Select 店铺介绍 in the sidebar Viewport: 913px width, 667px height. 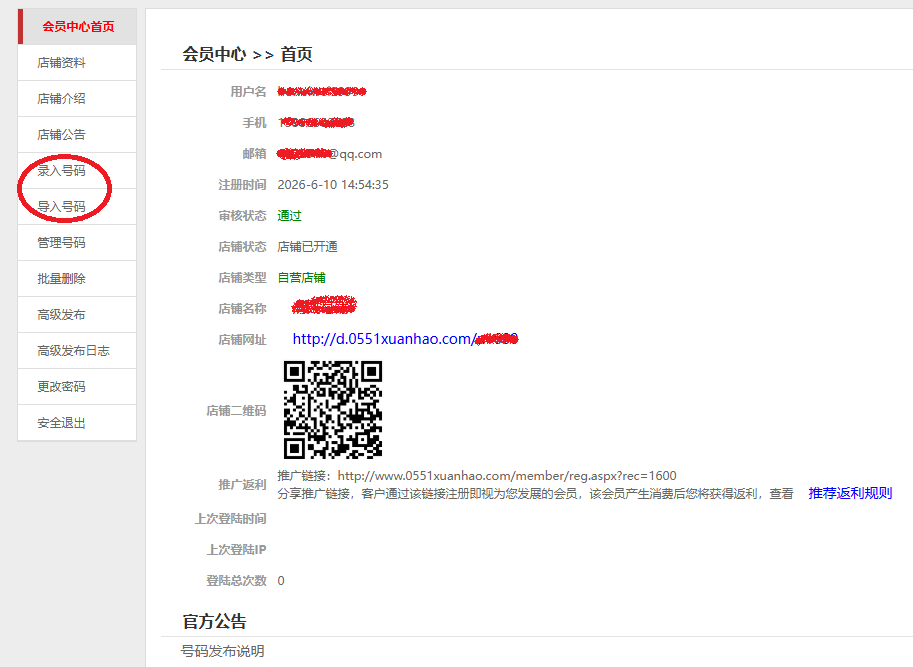[77, 99]
